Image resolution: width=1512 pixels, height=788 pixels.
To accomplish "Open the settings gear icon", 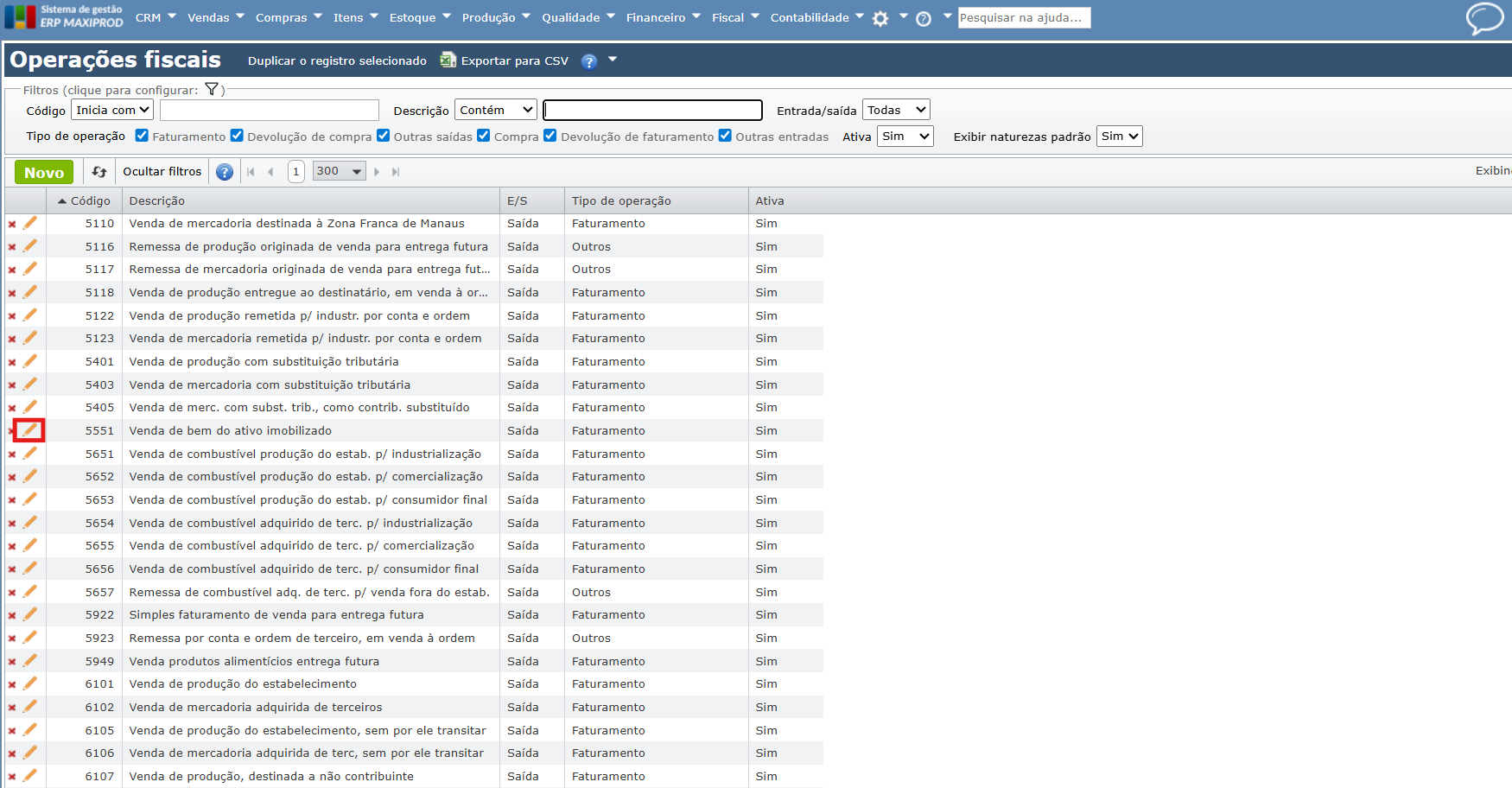I will pyautogui.click(x=880, y=18).
